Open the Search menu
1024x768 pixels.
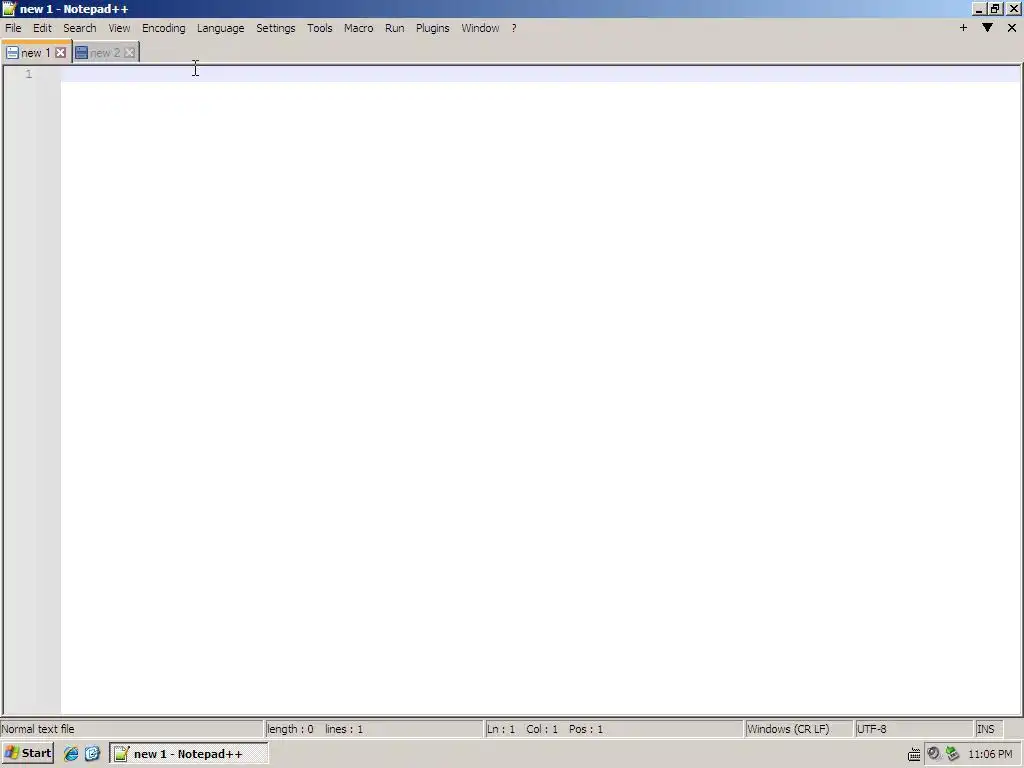[80, 28]
